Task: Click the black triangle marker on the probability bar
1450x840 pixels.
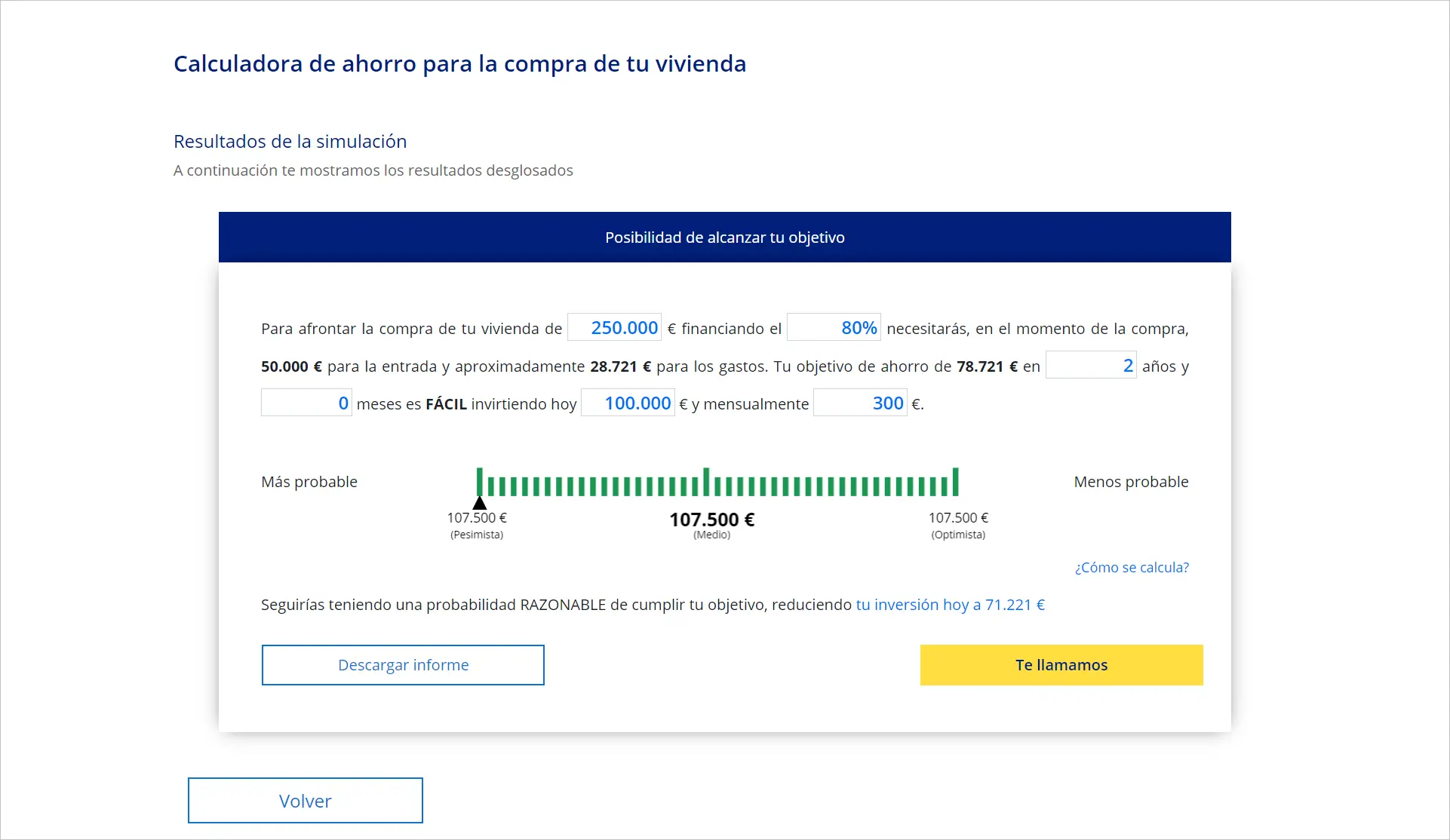Action: (480, 503)
